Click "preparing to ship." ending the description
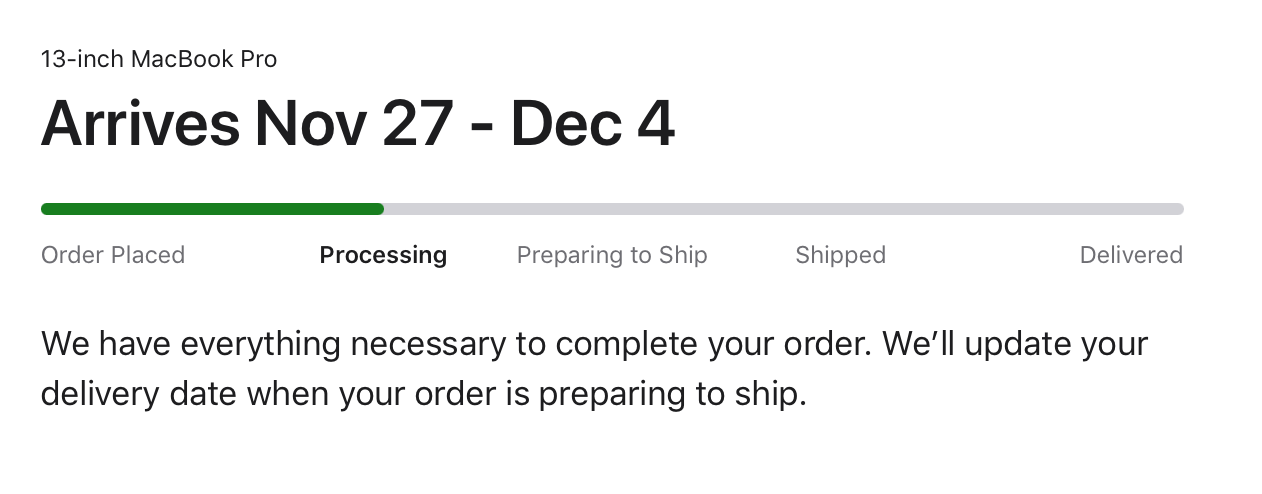Viewport: 1262px width, 494px height. (x=672, y=394)
